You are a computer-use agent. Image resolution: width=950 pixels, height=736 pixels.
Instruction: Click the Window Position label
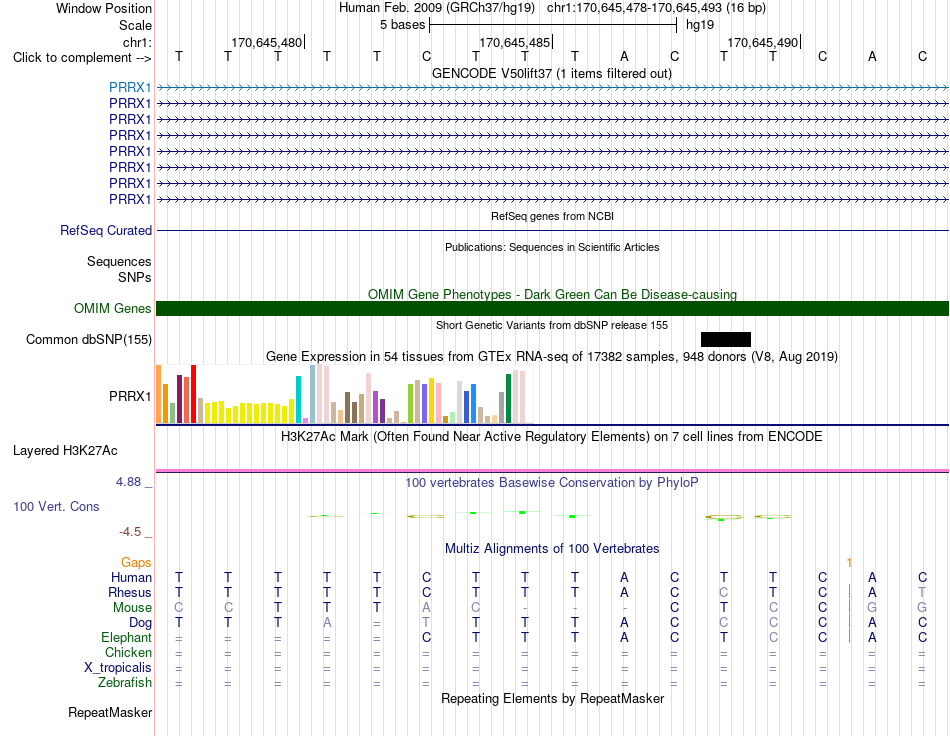(x=104, y=8)
